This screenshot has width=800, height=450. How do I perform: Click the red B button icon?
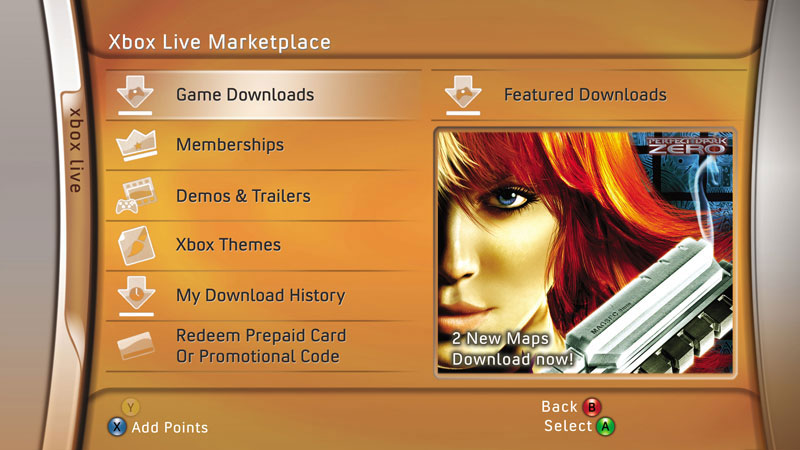pos(592,407)
